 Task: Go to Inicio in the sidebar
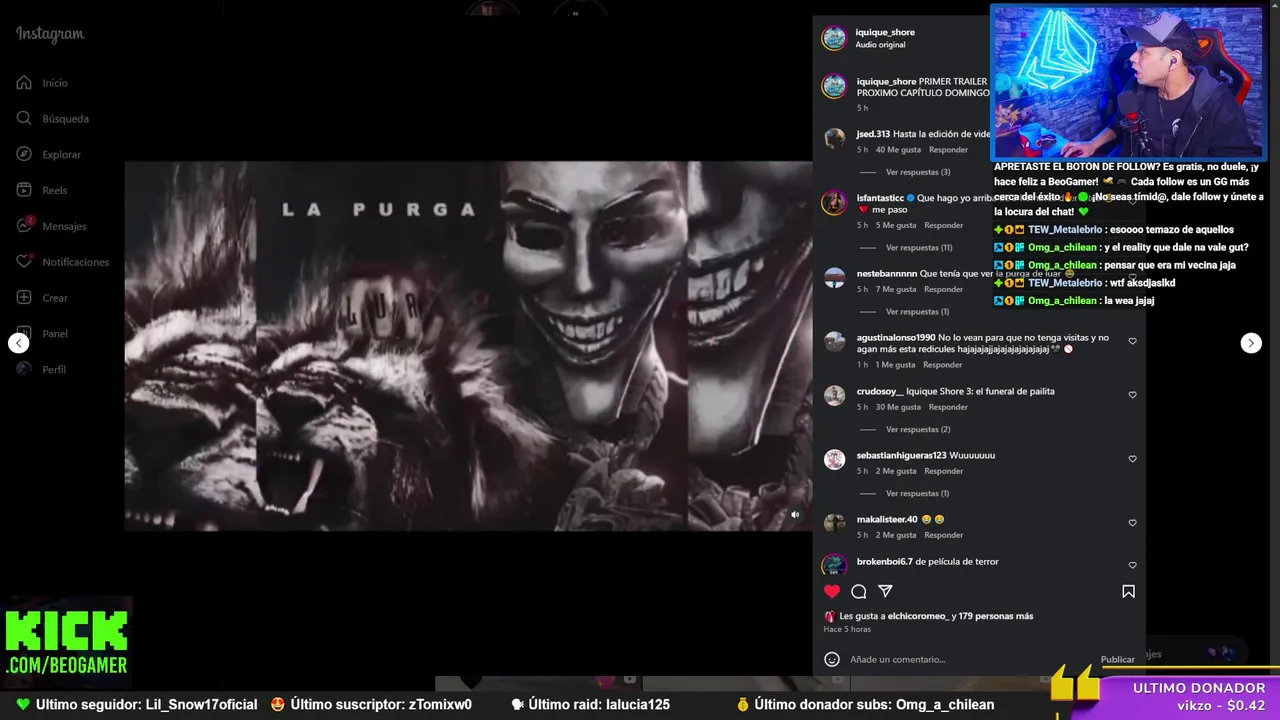click(42, 83)
